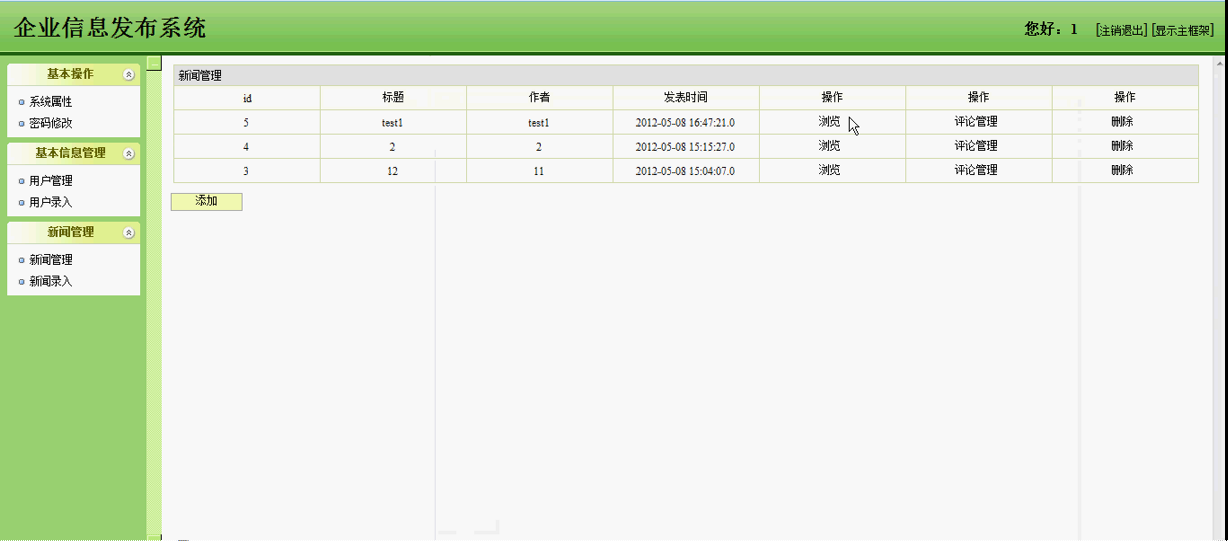This screenshot has width=1228, height=541.
Task: Open 用户管理 in the sidebar
Action: [x=51, y=181]
